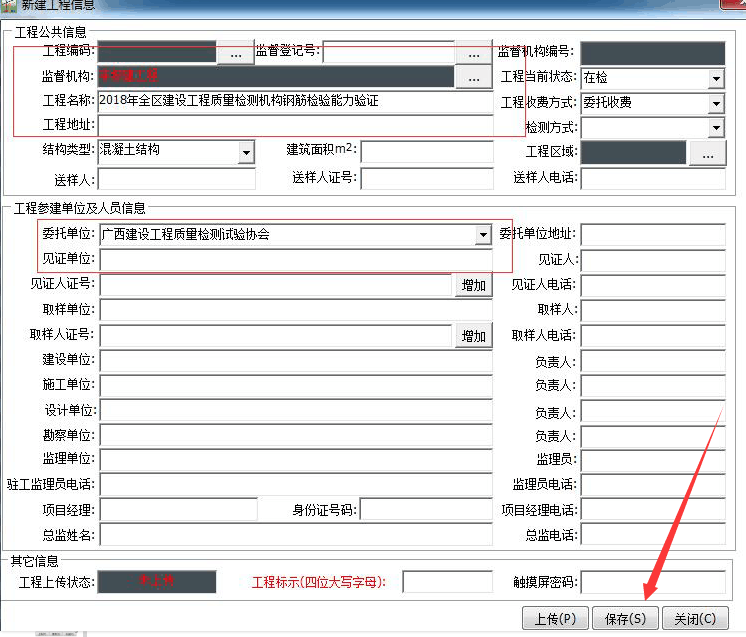746x637 pixels.
Task: Open the 结构类型 dropdown
Action: [246, 152]
